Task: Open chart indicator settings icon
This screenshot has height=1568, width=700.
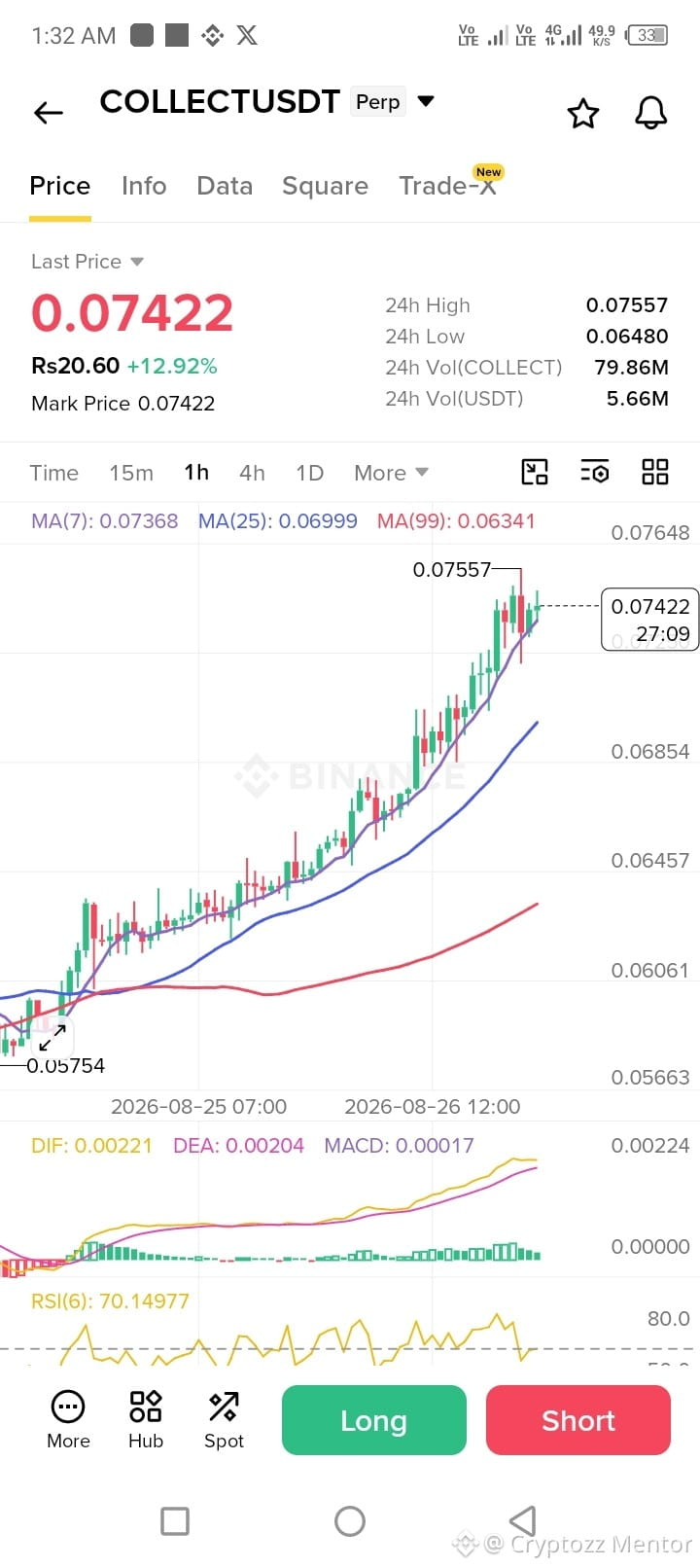Action: click(595, 472)
